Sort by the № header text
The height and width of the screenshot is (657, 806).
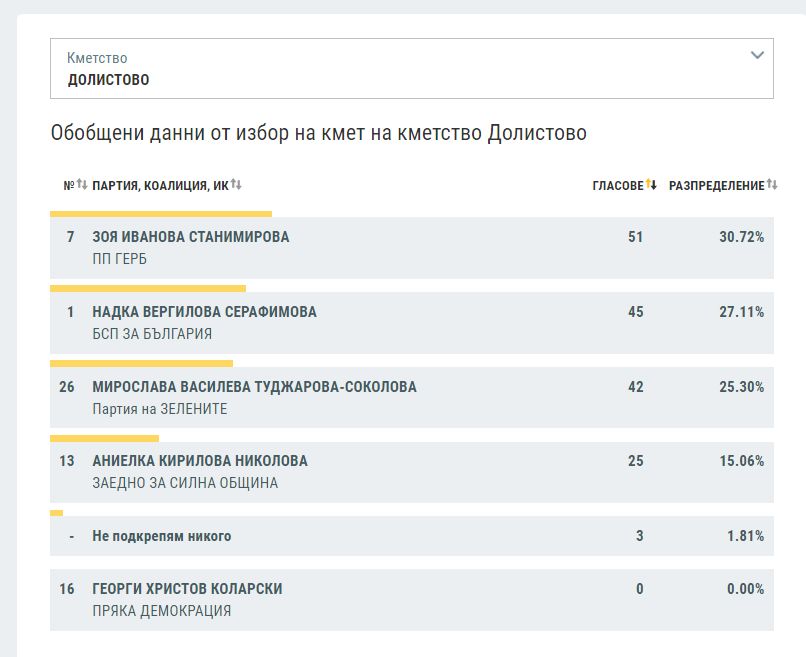[69, 186]
